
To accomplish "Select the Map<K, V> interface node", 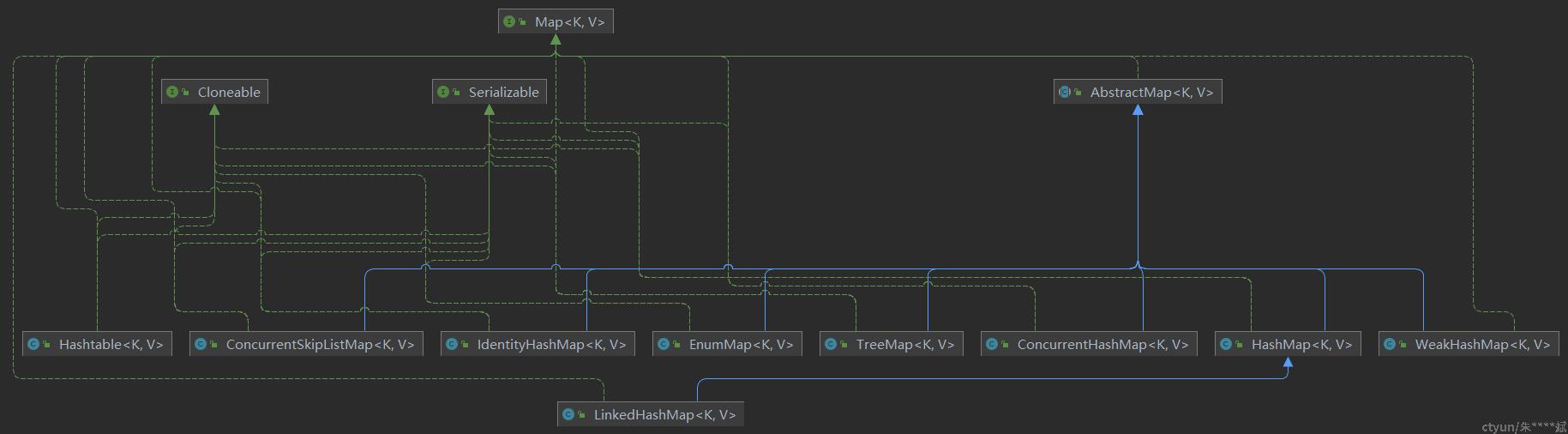I will (556, 21).
